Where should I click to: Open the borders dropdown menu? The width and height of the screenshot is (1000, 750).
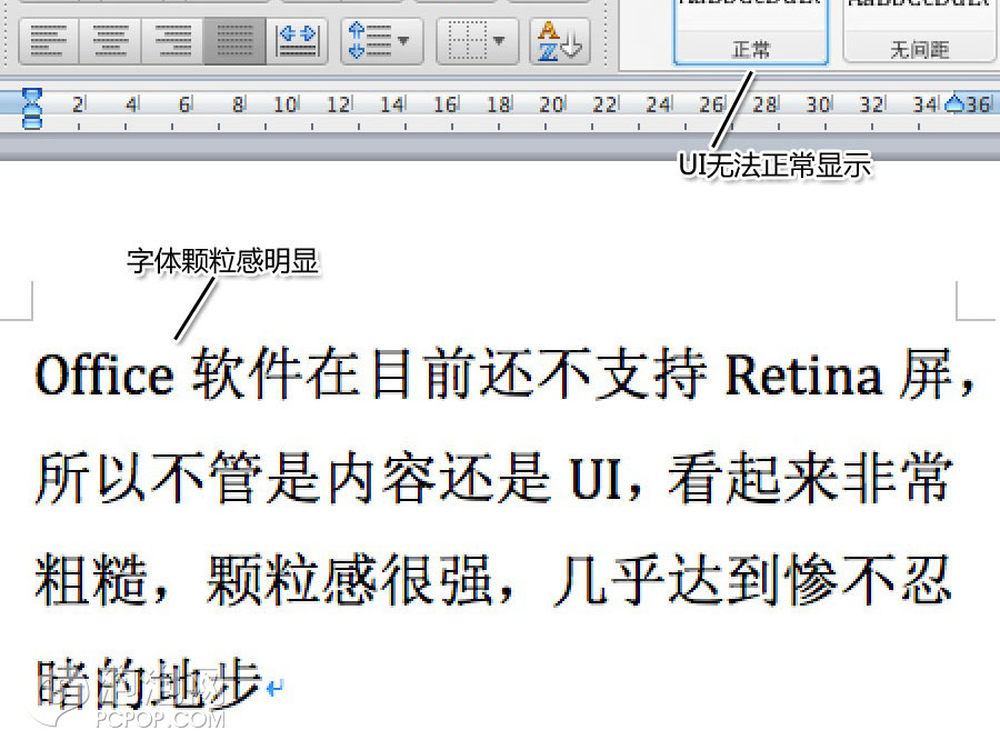click(477, 41)
